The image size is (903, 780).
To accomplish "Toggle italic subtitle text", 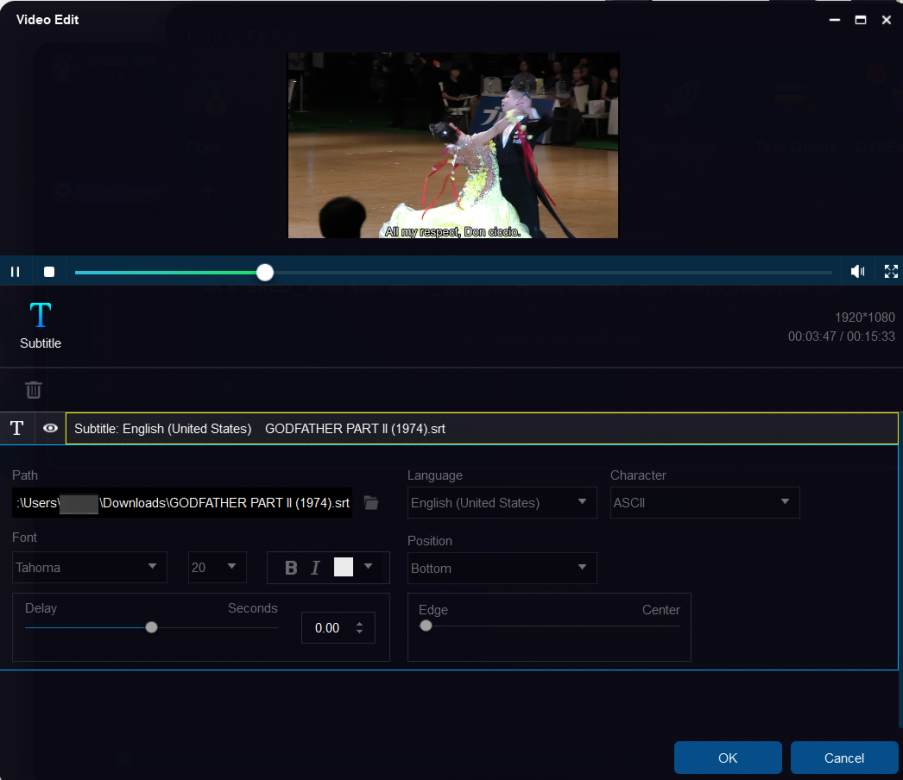I will pyautogui.click(x=315, y=568).
